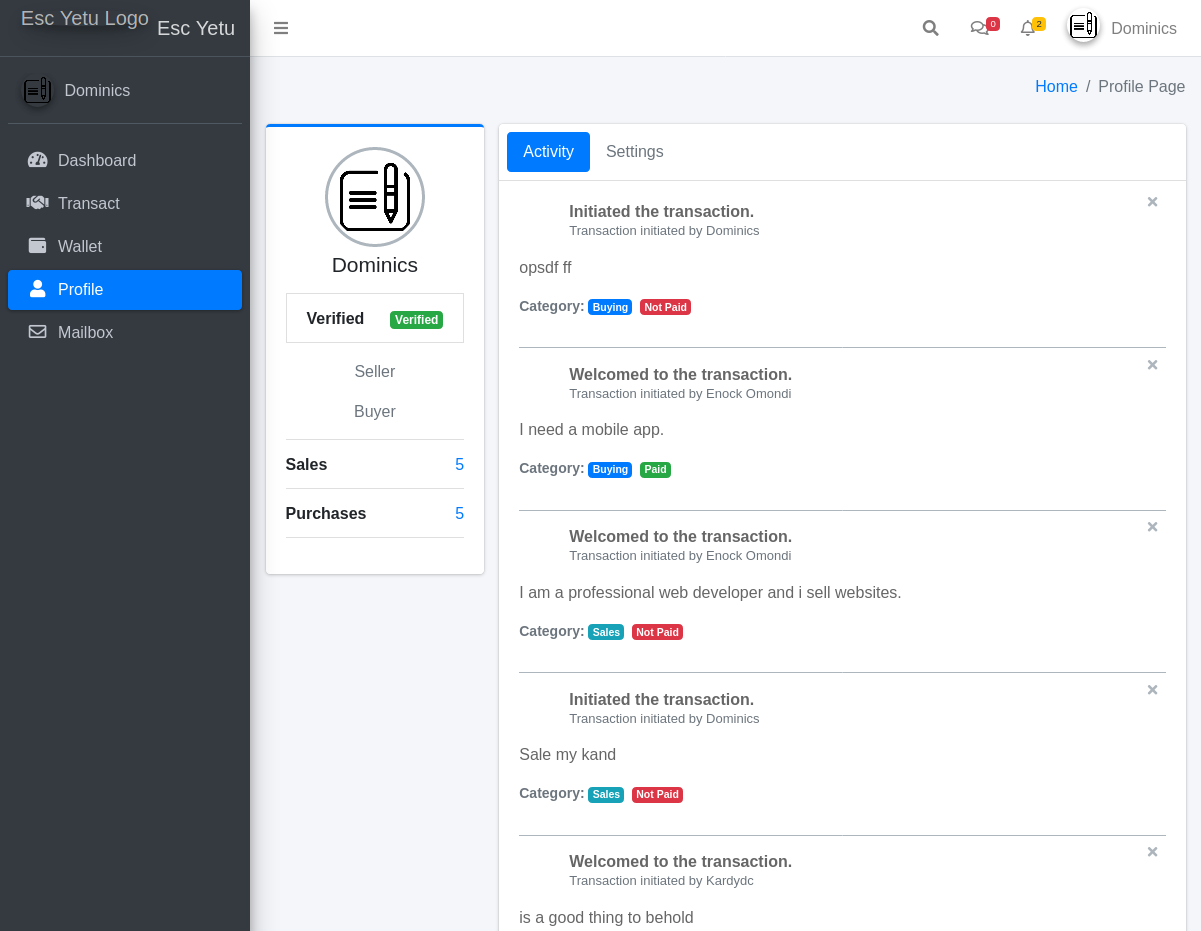Open messages via the chat bubbles icon
This screenshot has width=1201, height=931.
(x=980, y=28)
